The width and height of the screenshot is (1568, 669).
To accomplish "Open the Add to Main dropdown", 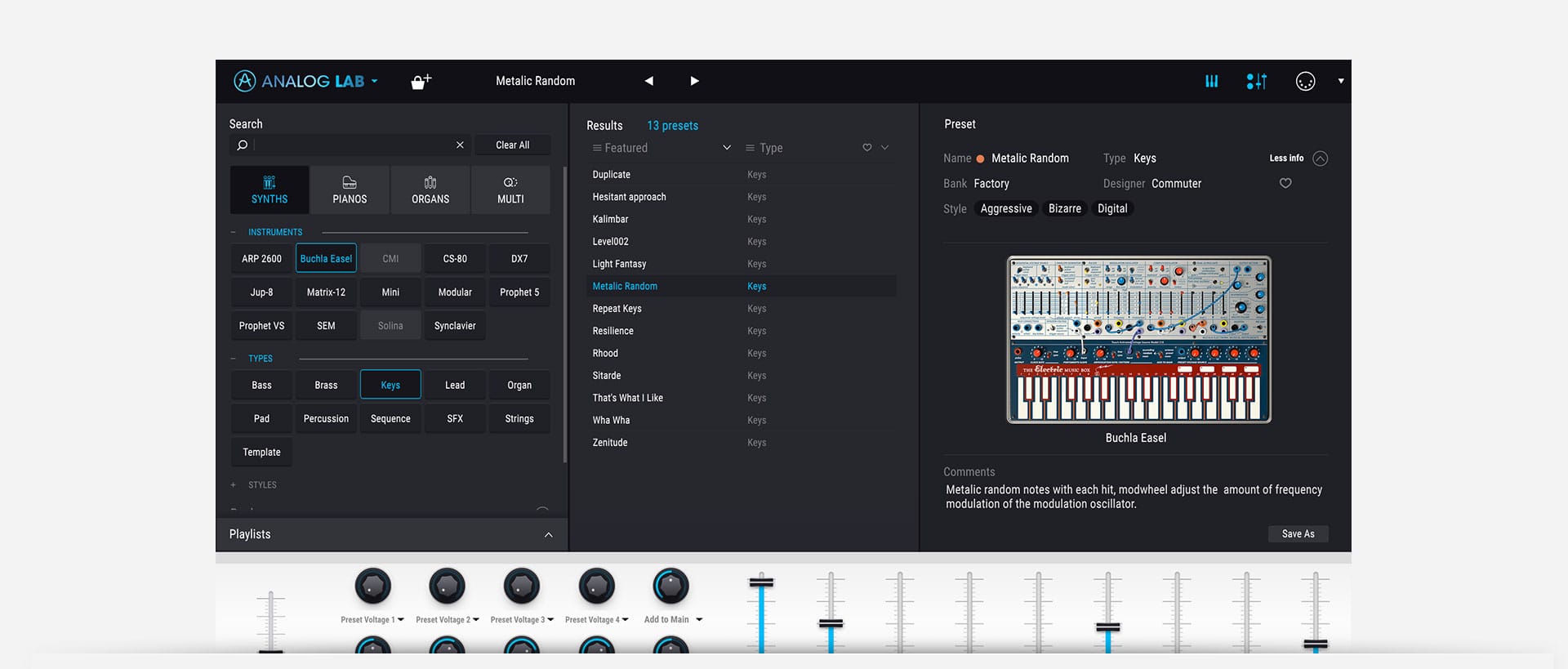I will [699, 620].
